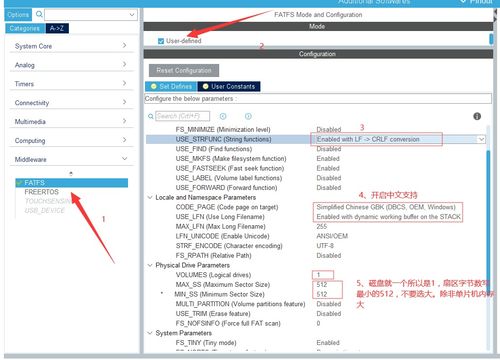This screenshot has width=500, height=360.
Task: Click the green check icon beside FATFS
Action: click(x=20, y=183)
